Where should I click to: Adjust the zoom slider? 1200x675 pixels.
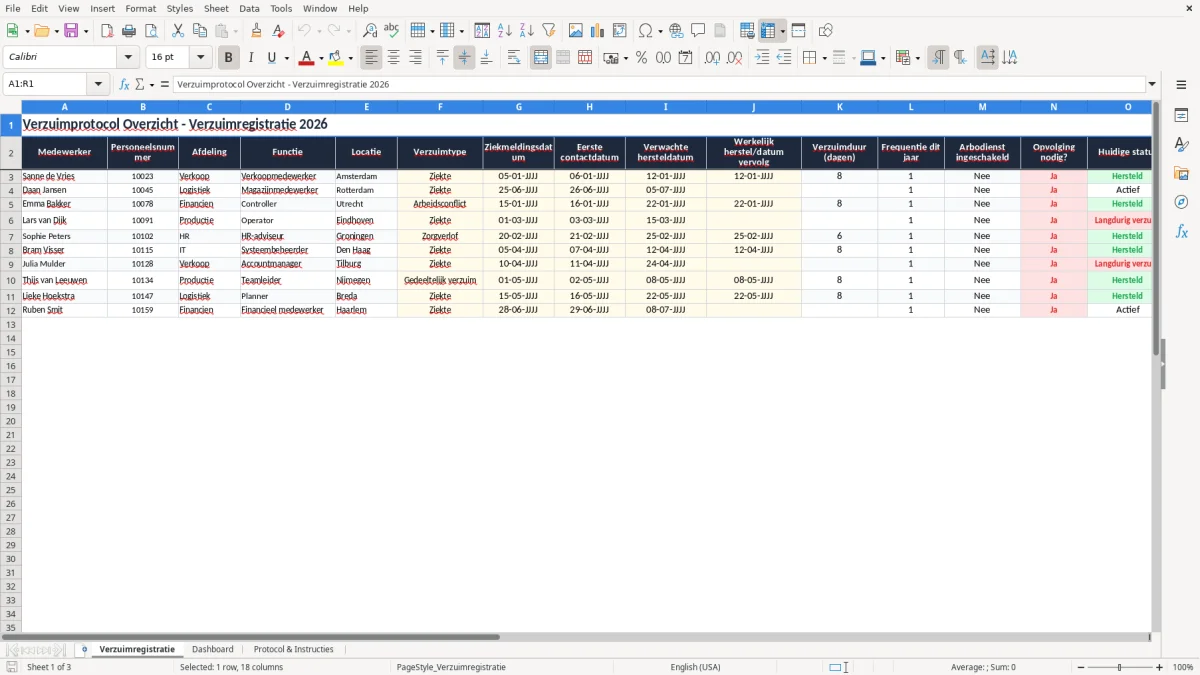click(x=1119, y=667)
